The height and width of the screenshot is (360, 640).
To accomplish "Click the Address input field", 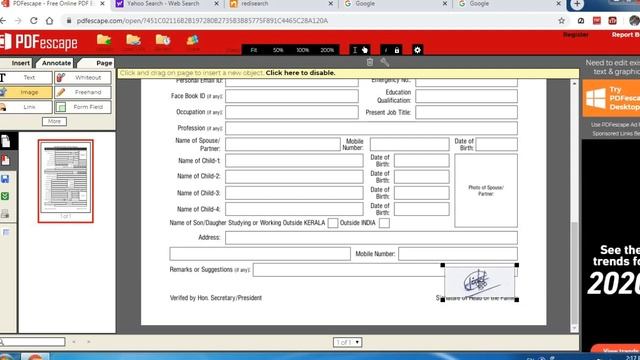I will pyautogui.click(x=371, y=238).
